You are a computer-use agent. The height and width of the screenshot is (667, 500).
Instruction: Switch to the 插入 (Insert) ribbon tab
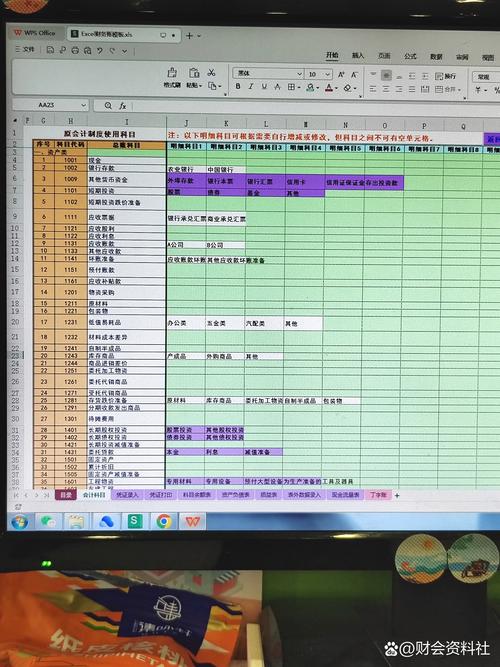coord(358,55)
